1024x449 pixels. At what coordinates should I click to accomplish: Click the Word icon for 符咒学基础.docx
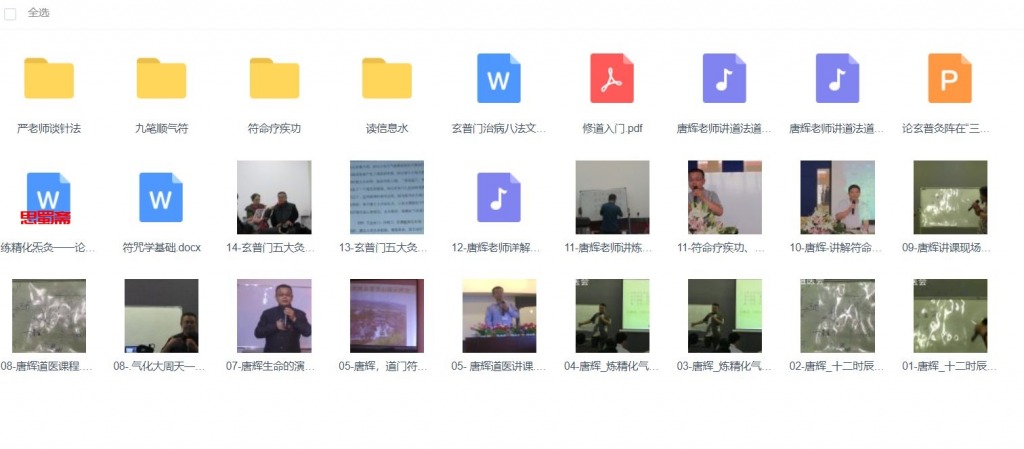tap(161, 197)
